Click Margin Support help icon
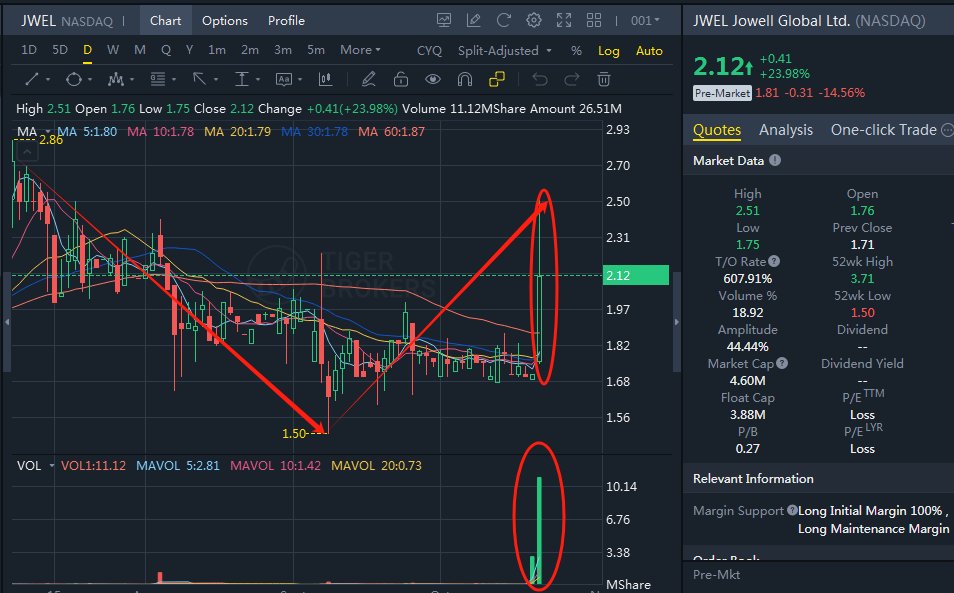 point(792,510)
